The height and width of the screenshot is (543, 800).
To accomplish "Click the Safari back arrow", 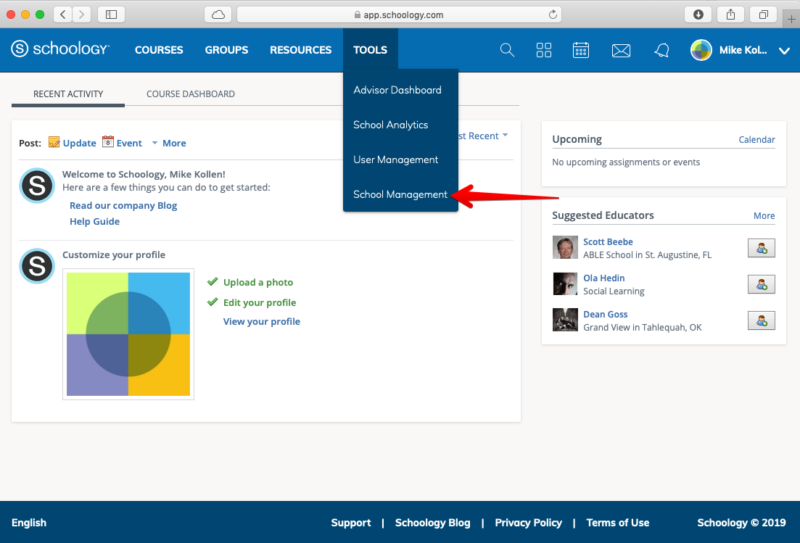I will click(63, 14).
